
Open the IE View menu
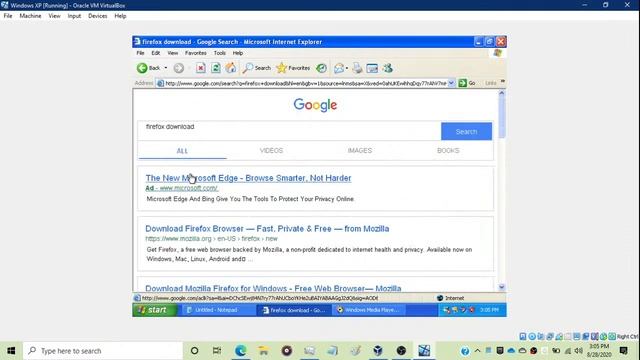point(173,53)
